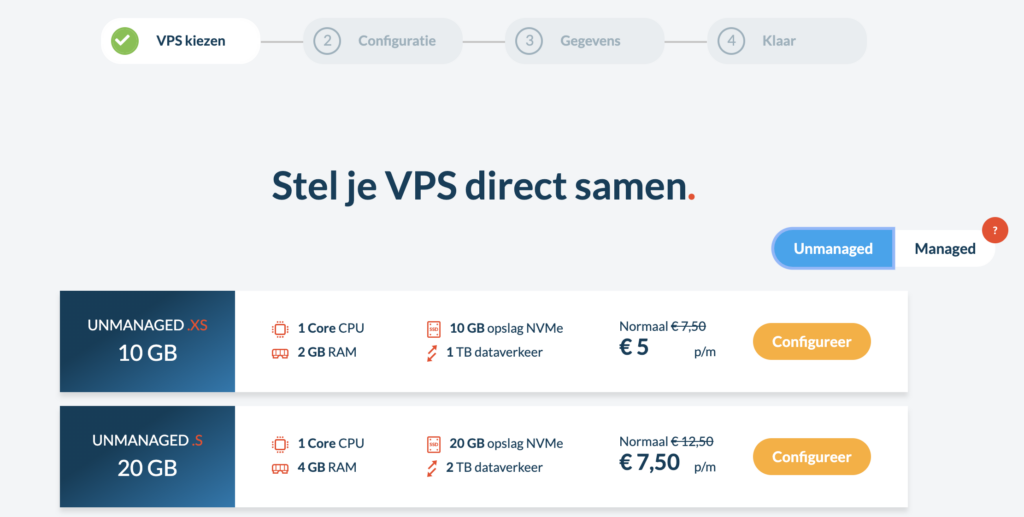Screen dimensions: 1024x517
Task: Configure the Unmanaged XS 10 GB plan
Action: 811,341
